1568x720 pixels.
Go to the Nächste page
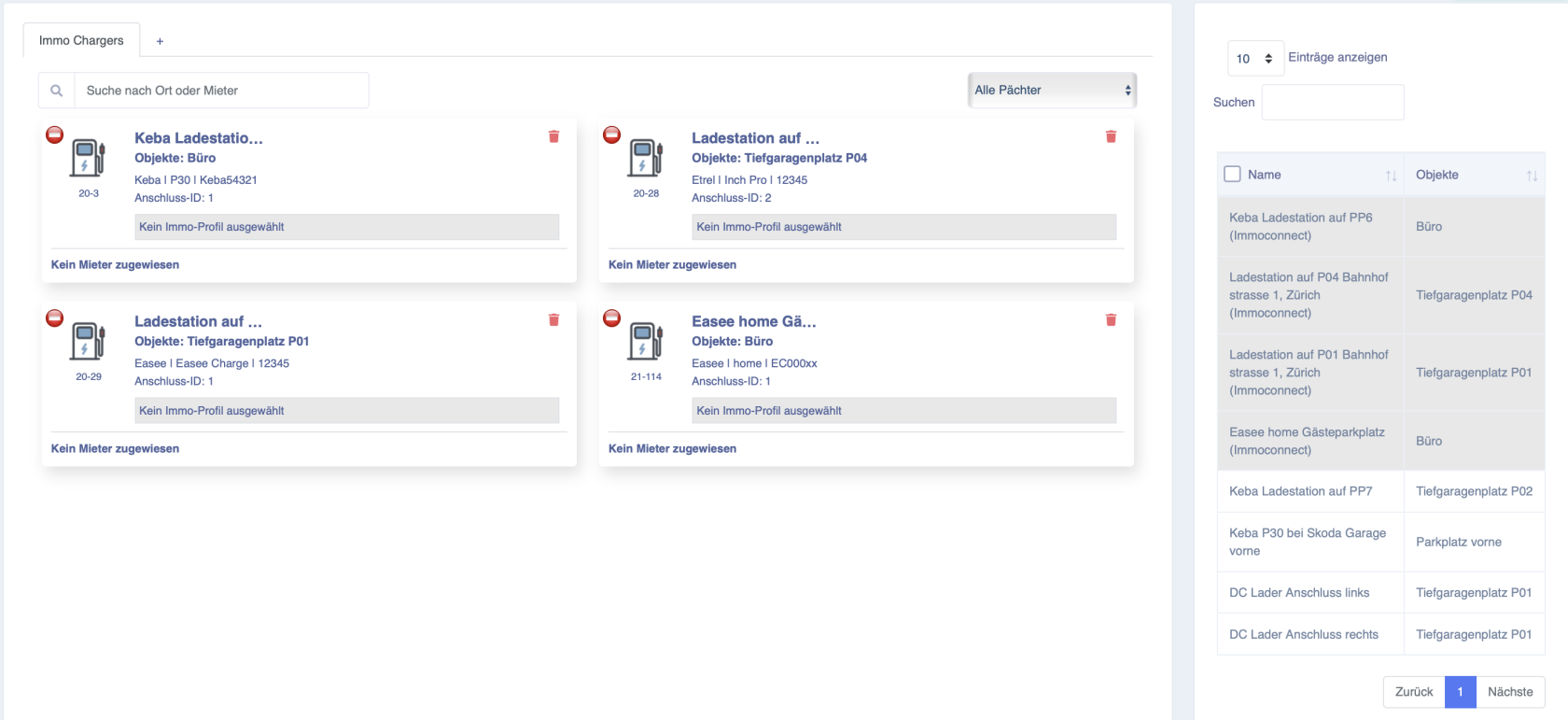coord(1509,692)
